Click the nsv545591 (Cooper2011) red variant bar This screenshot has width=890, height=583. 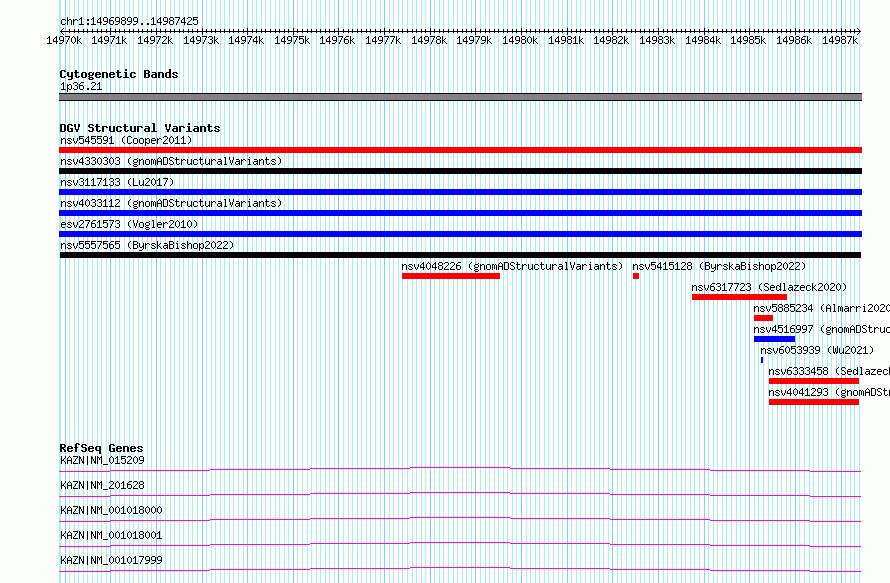click(460, 150)
